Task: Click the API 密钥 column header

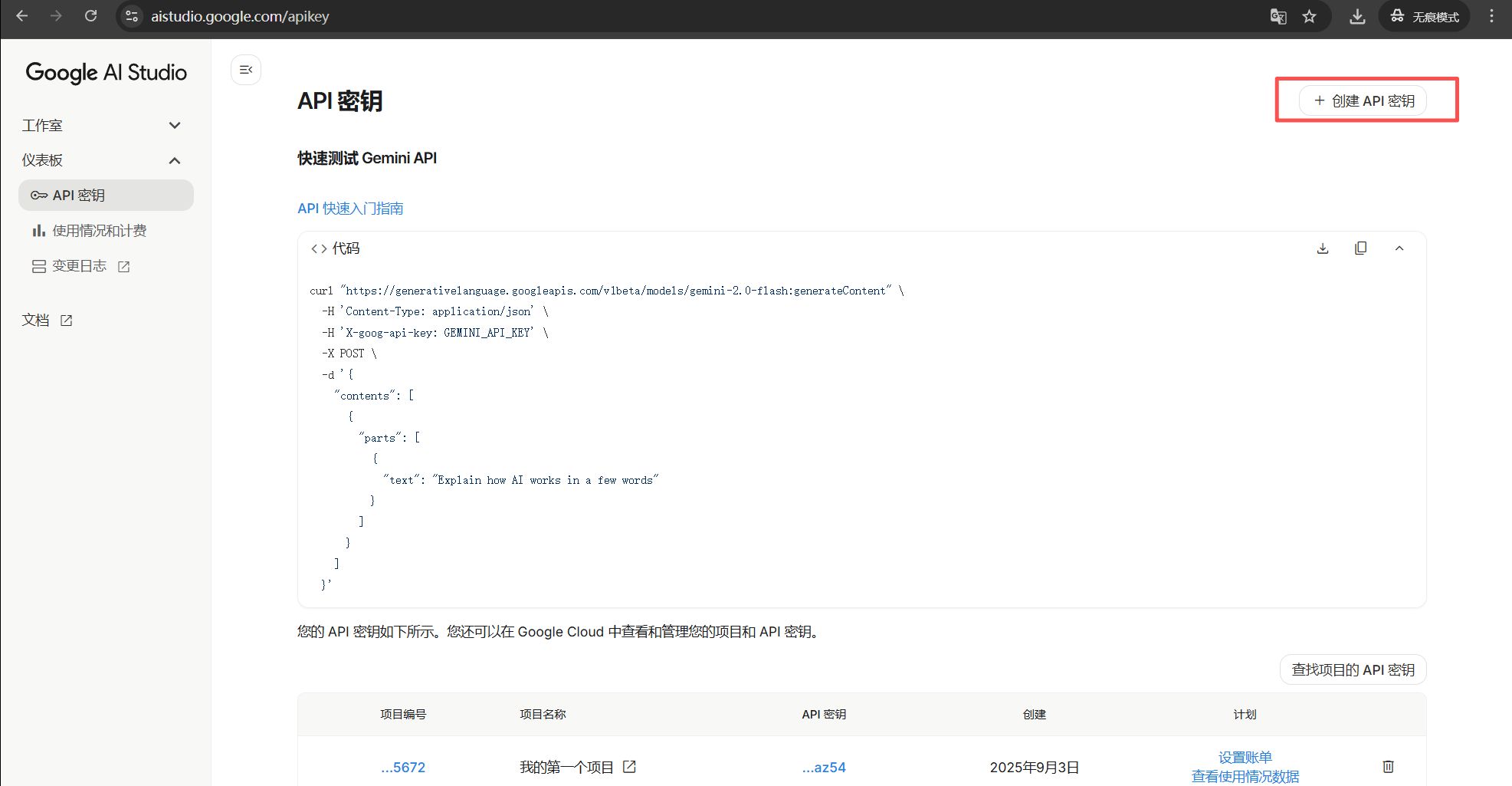Action: 824,715
